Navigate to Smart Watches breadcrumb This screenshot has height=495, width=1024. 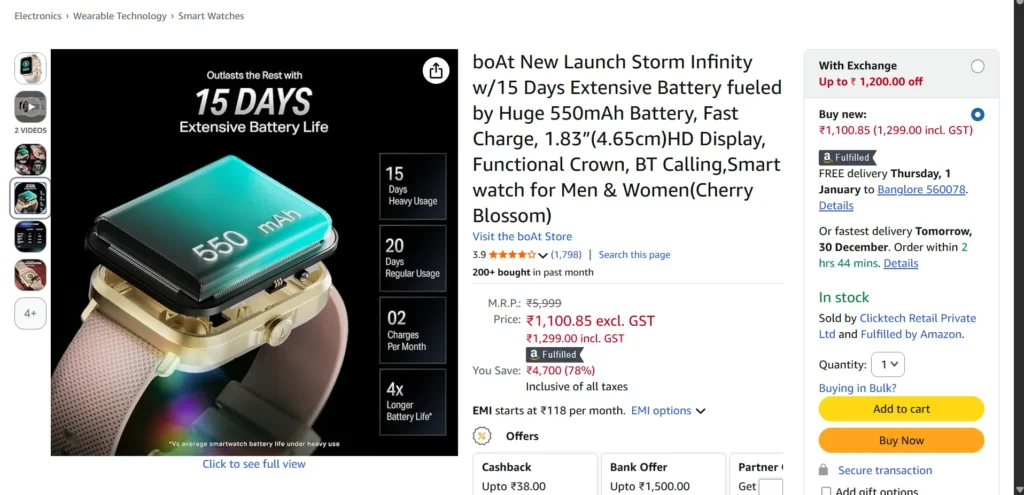pos(211,16)
